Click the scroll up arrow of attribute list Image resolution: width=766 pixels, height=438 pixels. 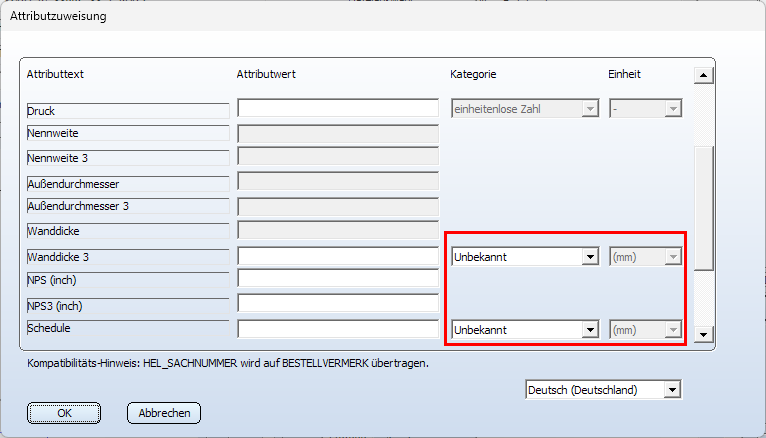click(x=703, y=75)
